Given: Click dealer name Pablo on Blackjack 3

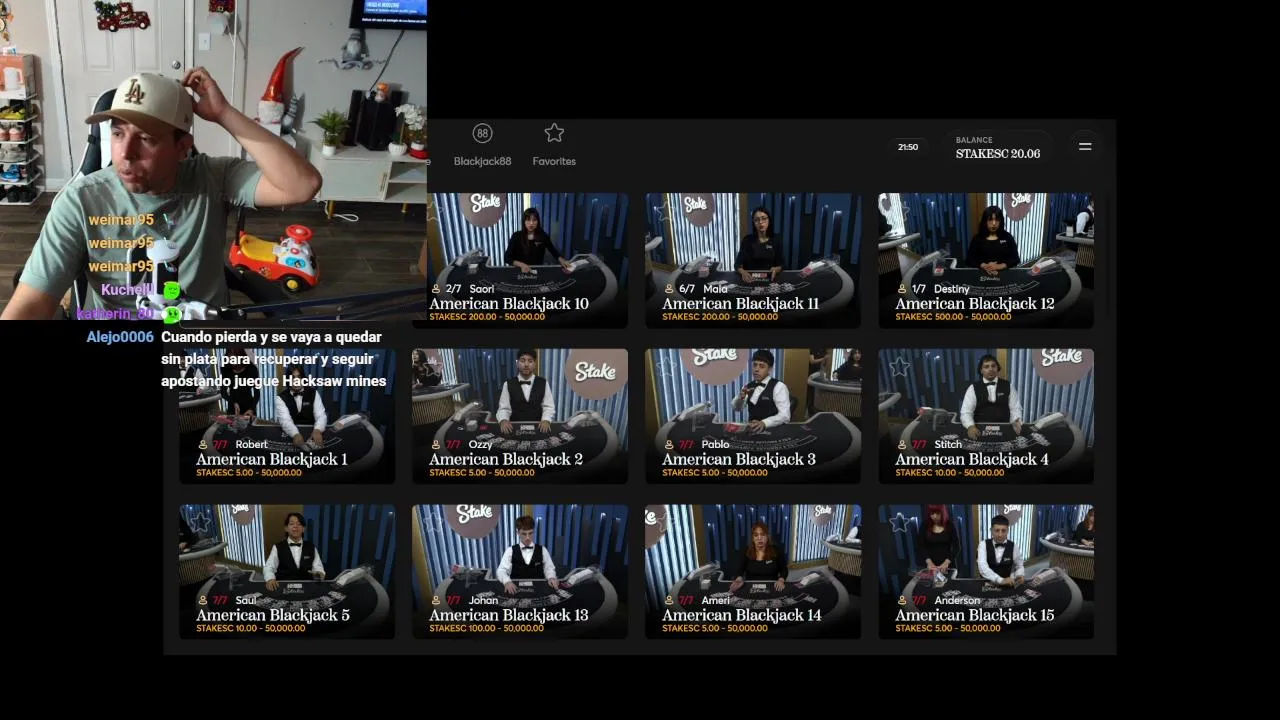Looking at the screenshot, I should 716,444.
